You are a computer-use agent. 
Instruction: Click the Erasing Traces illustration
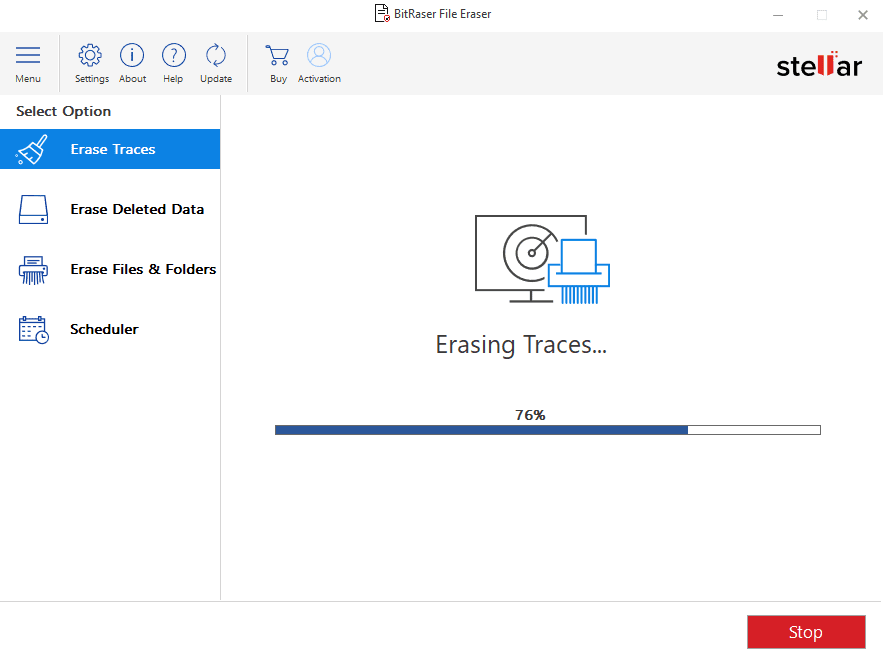pyautogui.click(x=543, y=257)
